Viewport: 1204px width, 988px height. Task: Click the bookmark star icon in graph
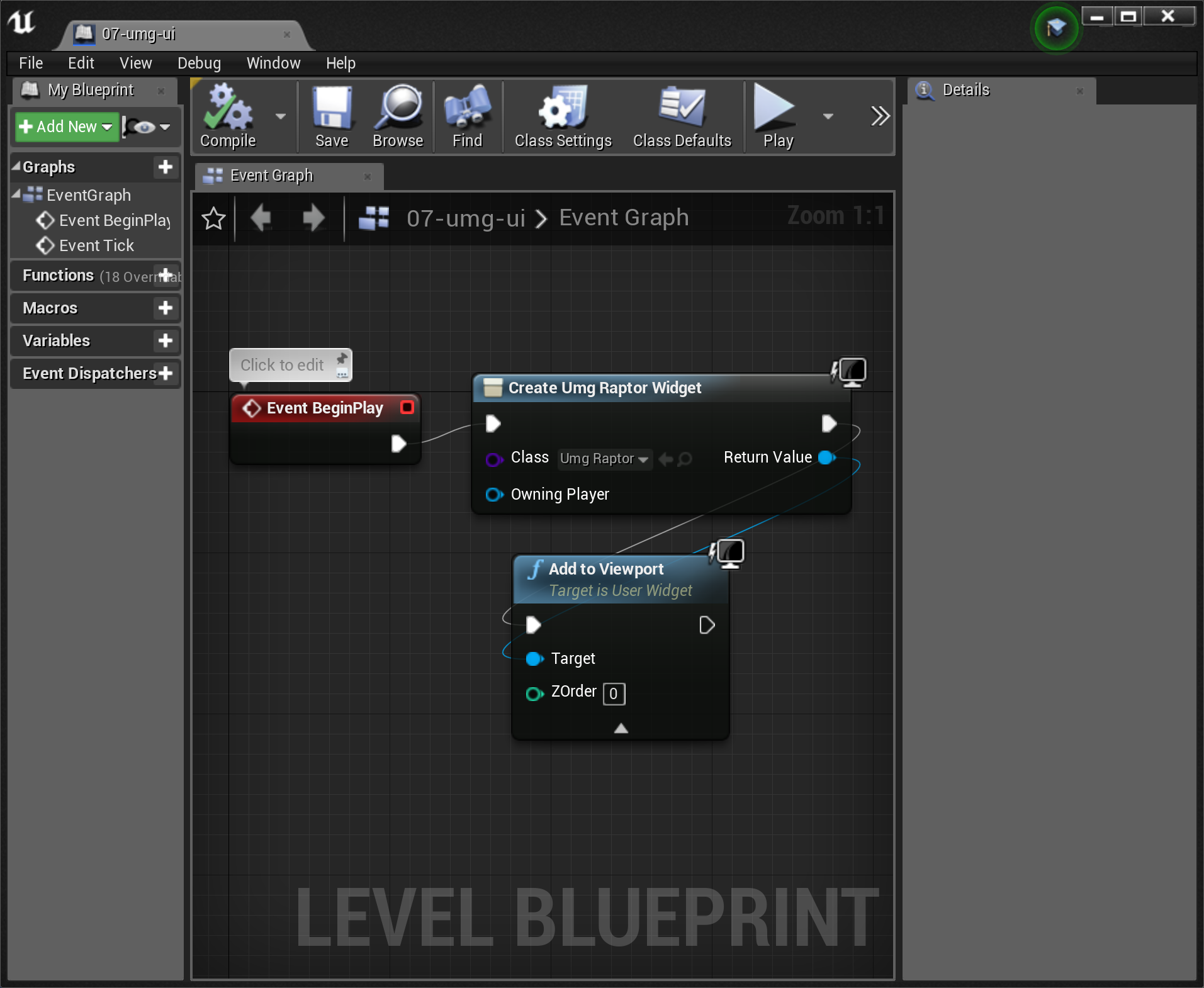(213, 218)
